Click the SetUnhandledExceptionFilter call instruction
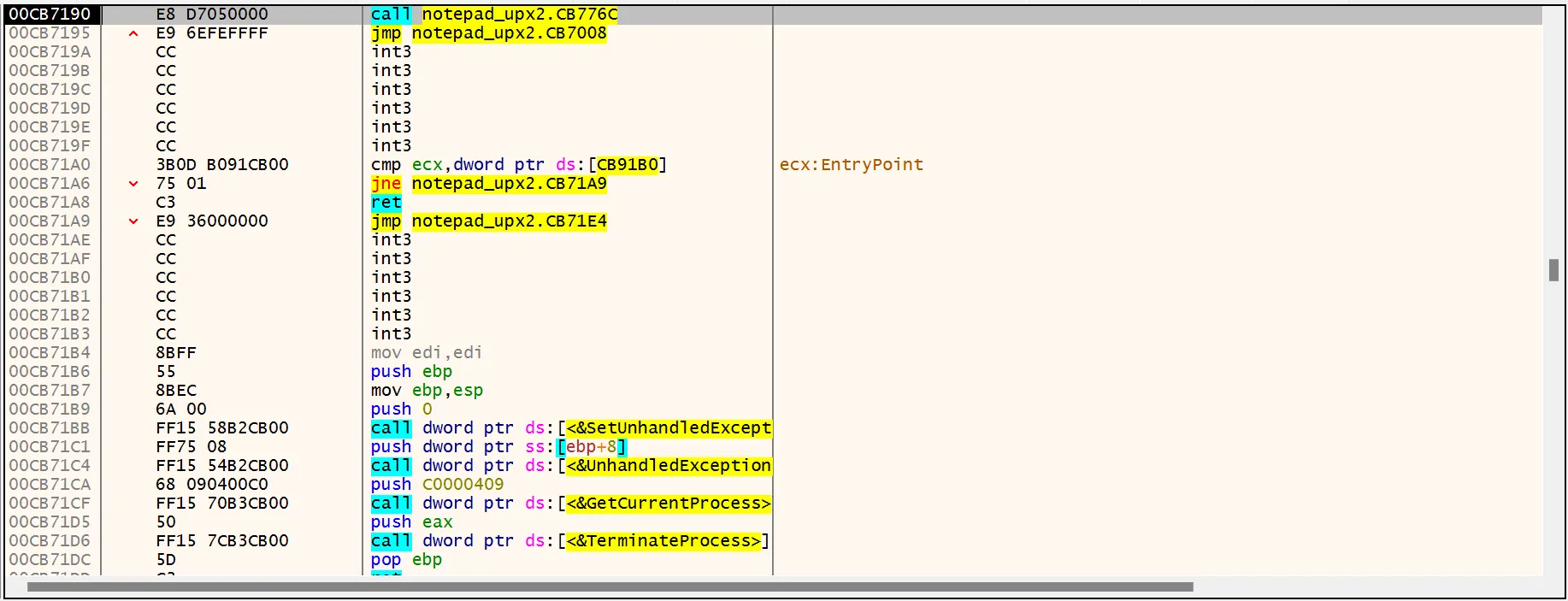The width and height of the screenshot is (1568, 601). coord(570,428)
